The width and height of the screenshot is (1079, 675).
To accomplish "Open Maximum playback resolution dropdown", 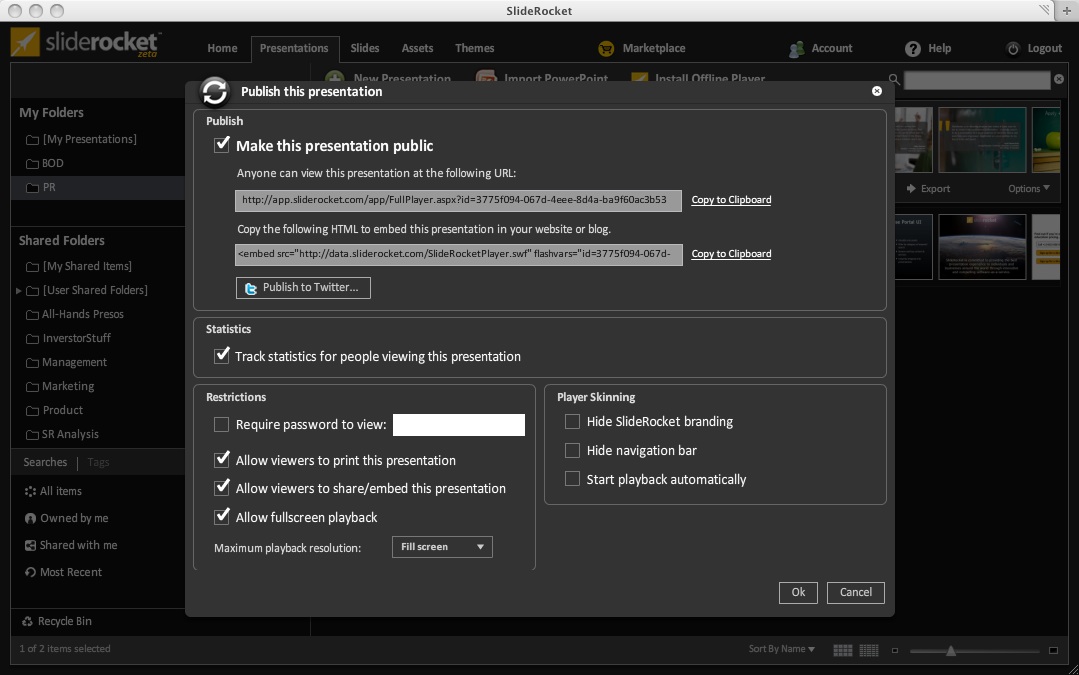I will (442, 547).
